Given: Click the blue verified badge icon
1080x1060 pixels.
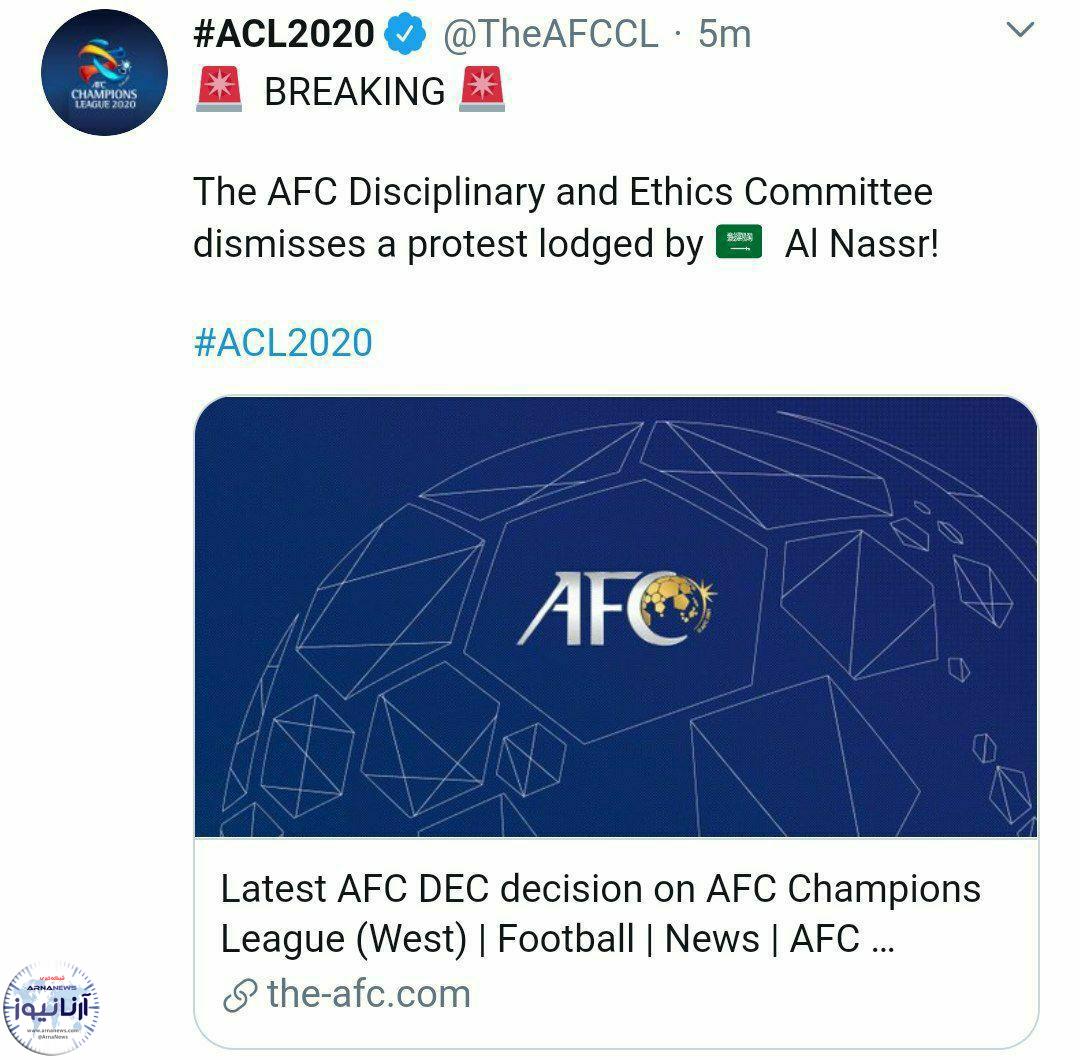Looking at the screenshot, I should [404, 33].
